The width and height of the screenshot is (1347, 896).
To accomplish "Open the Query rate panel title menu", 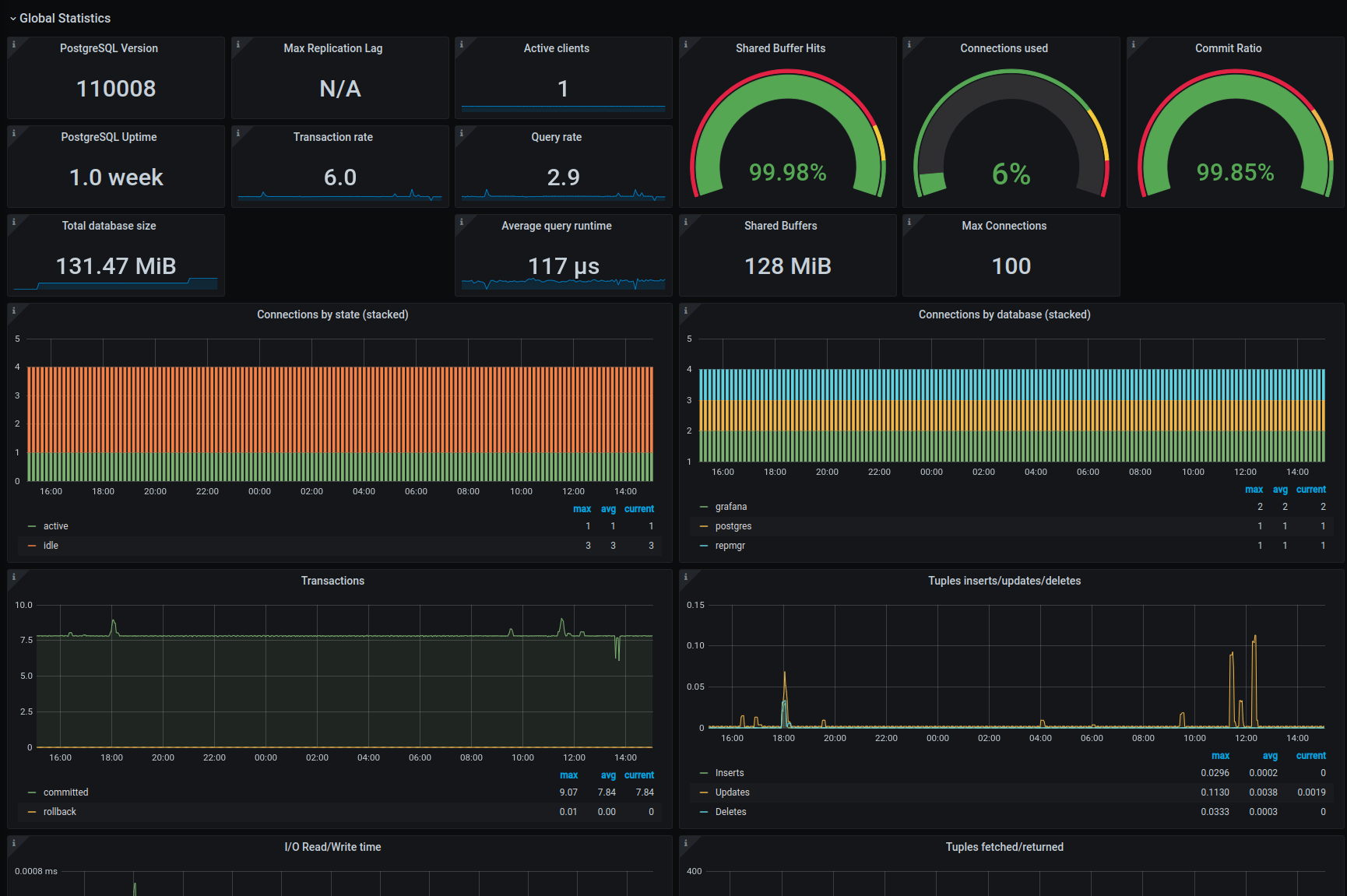I will click(557, 137).
